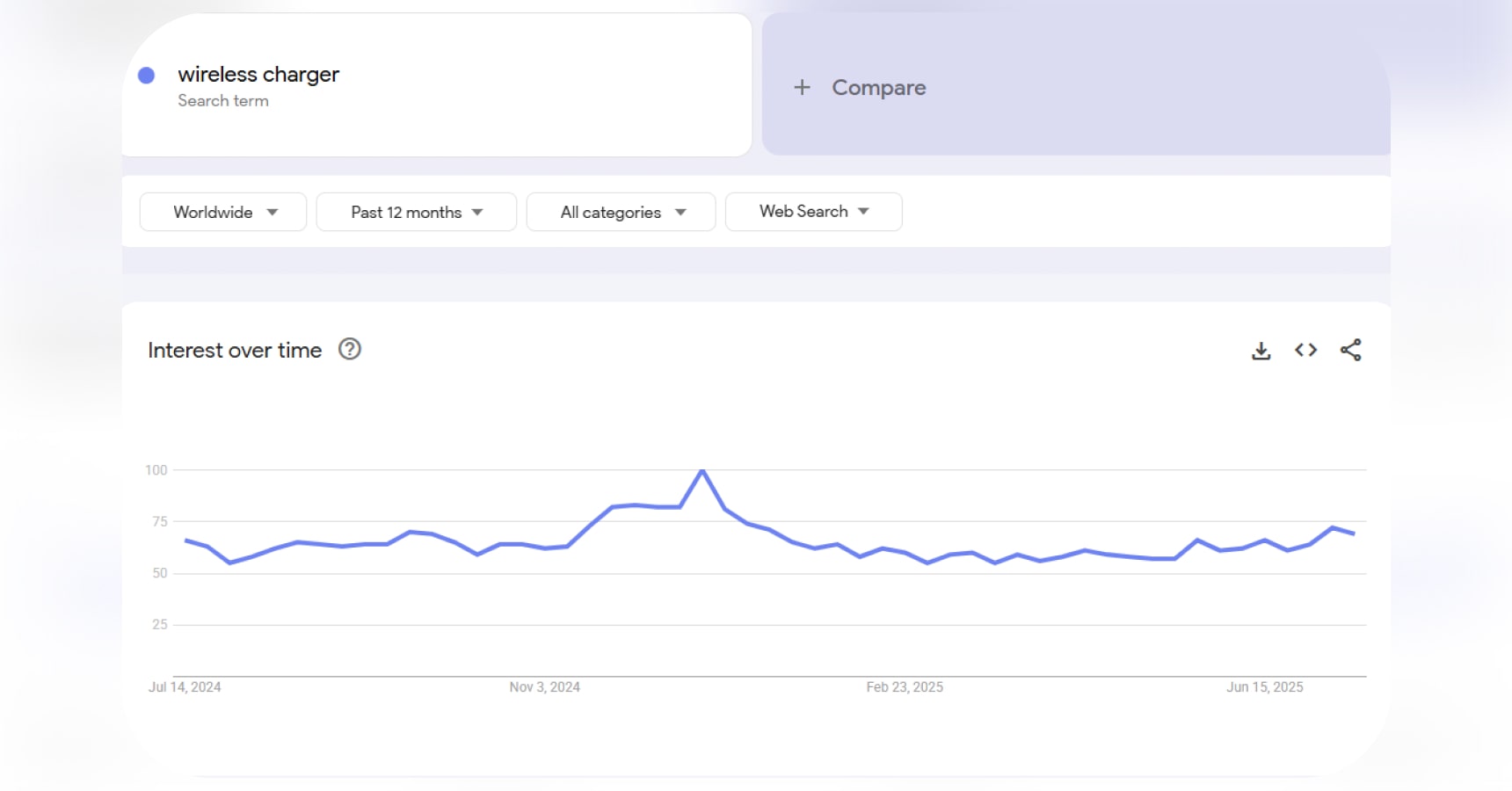Viewport: 1512px width, 791px height.
Task: Expand the All categories selector
Action: [621, 212]
